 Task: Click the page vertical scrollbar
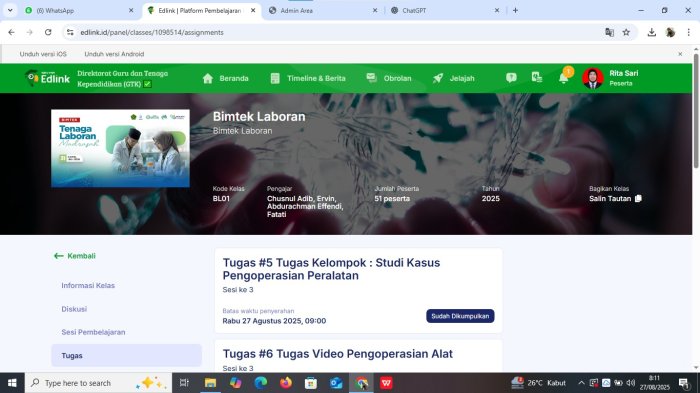click(x=696, y=111)
